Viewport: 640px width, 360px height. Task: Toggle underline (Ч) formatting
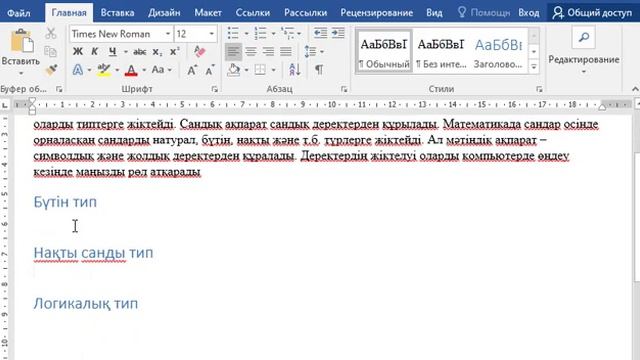pos(113,51)
